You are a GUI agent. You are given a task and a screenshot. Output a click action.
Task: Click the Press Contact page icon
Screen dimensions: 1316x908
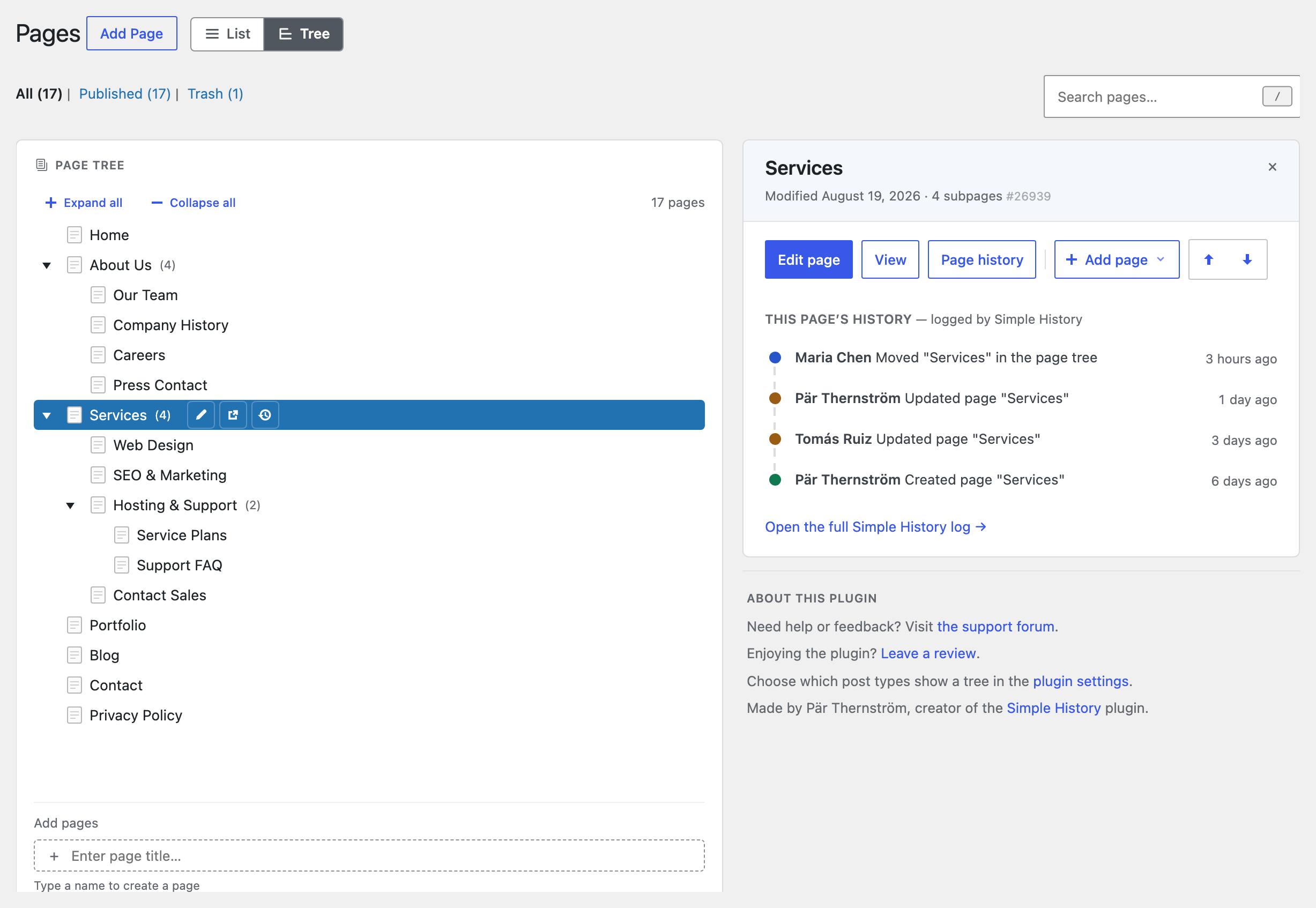click(x=98, y=385)
